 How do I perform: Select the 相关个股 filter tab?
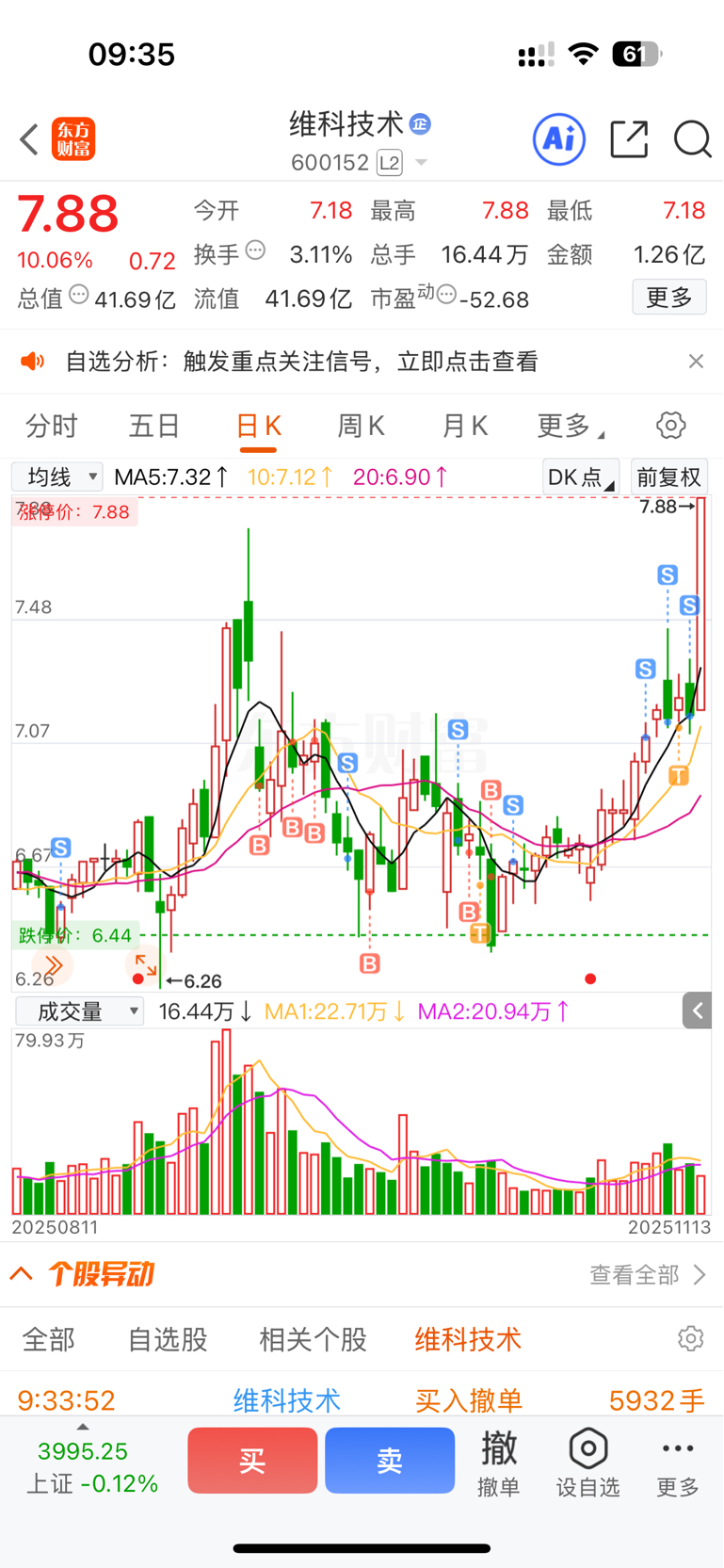pos(313,1339)
